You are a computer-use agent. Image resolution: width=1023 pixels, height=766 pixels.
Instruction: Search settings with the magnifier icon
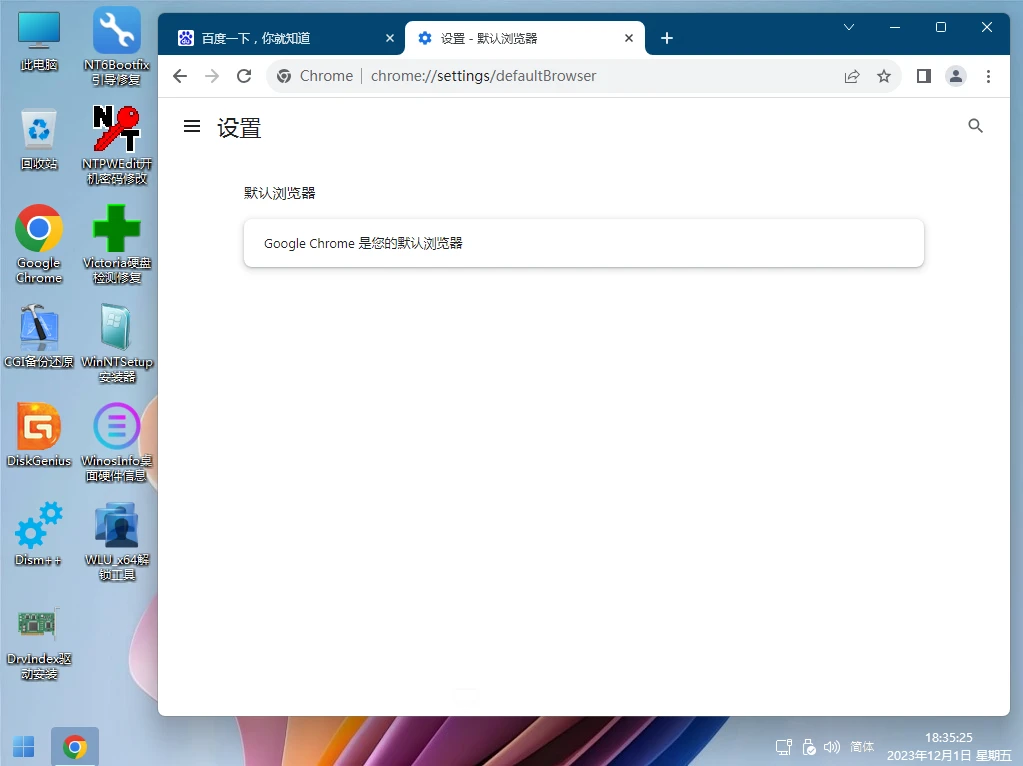[975, 126]
